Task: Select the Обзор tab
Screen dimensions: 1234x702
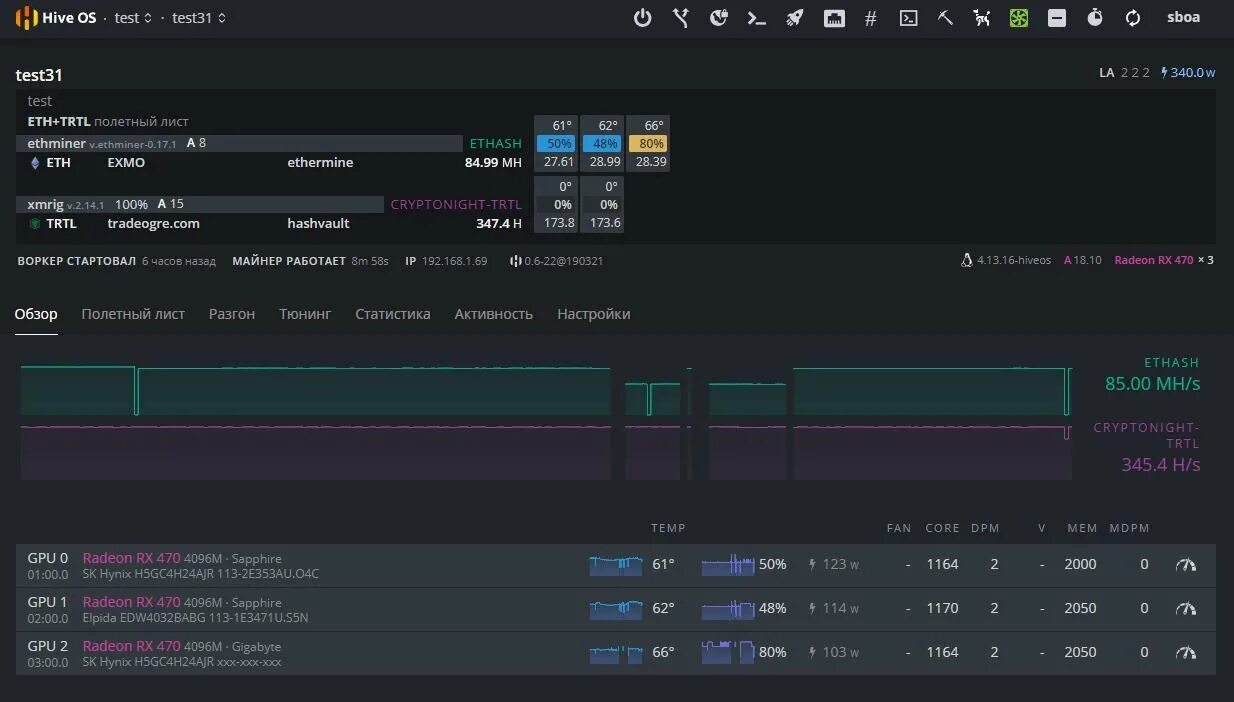Action: coord(36,314)
